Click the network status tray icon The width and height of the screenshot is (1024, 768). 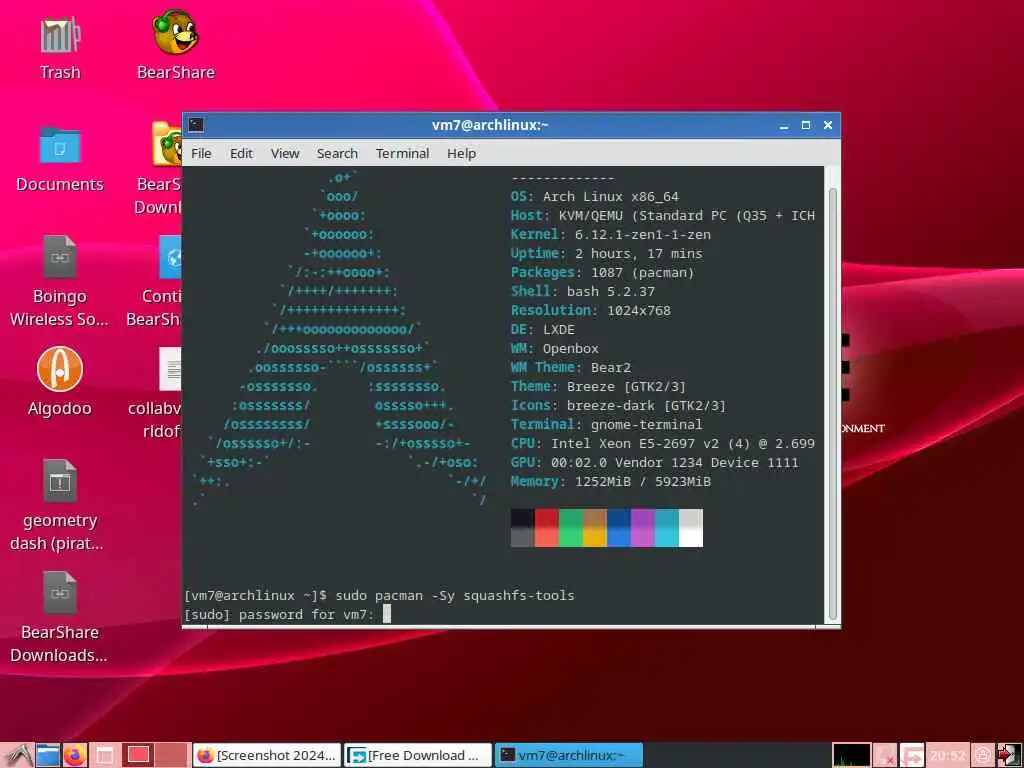[x=885, y=756]
